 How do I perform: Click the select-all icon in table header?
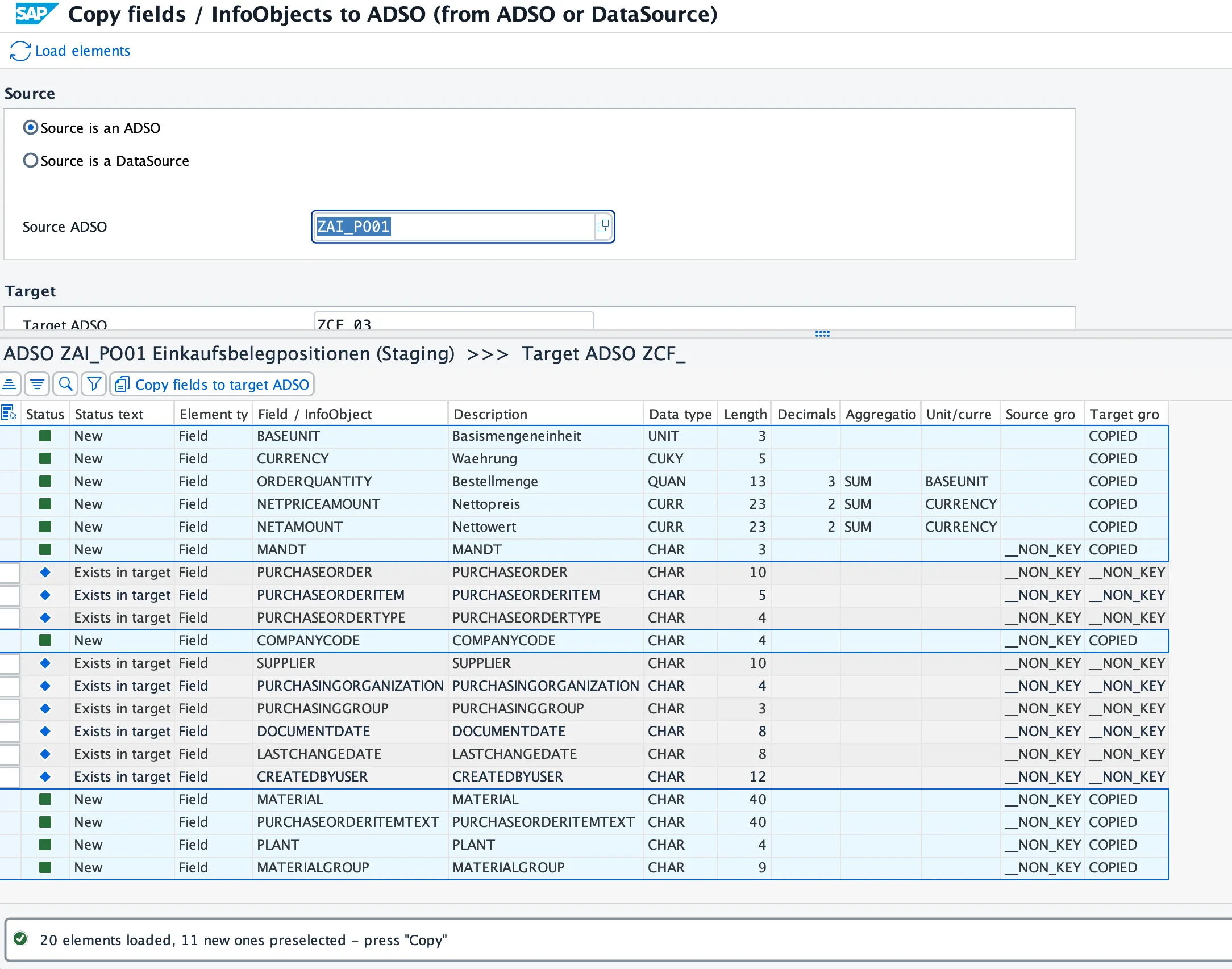tap(9, 413)
